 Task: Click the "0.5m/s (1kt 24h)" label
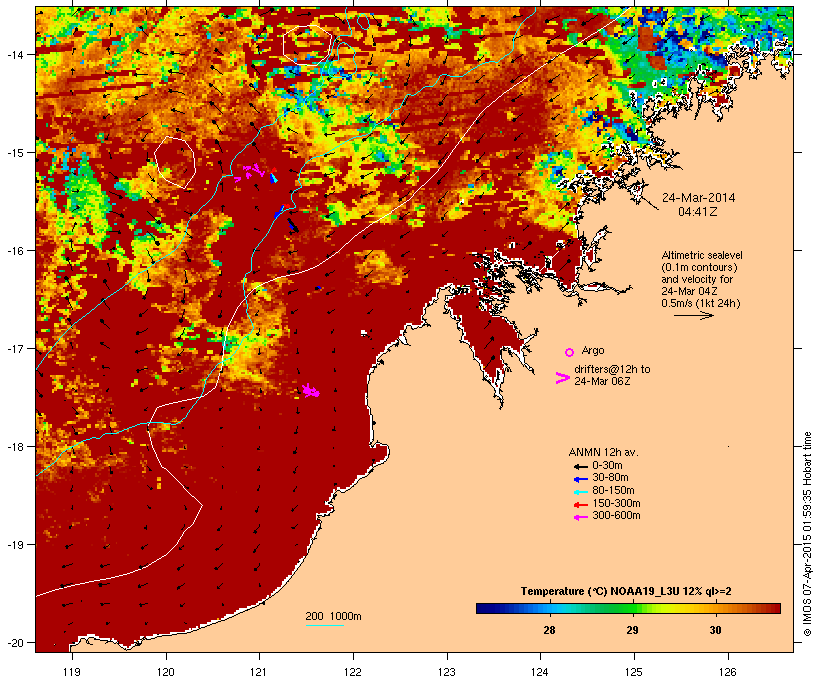[700, 303]
